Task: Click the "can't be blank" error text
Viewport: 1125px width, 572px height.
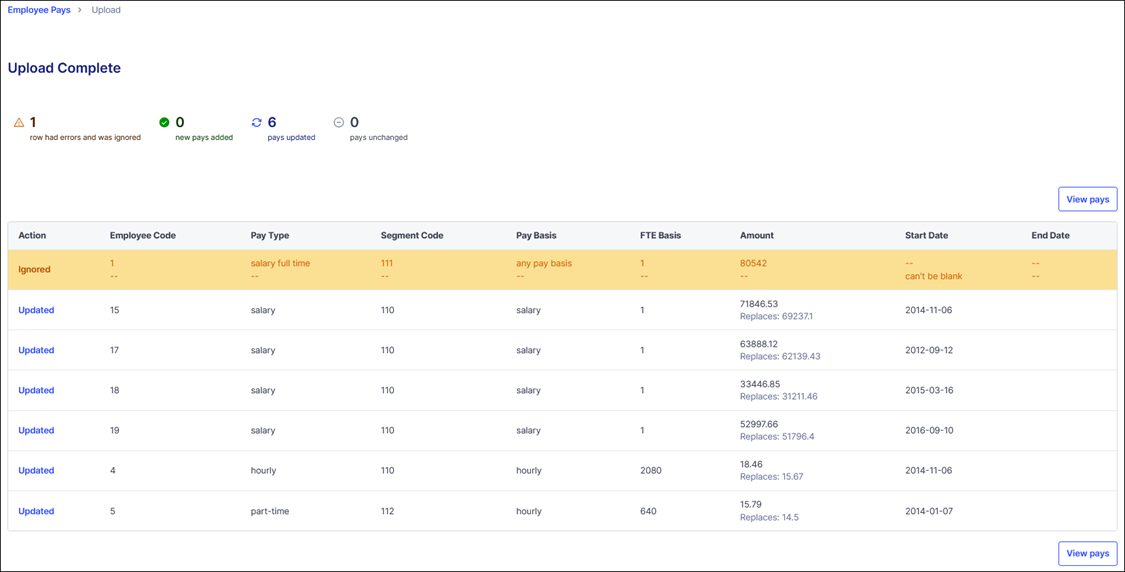Action: 933,276
